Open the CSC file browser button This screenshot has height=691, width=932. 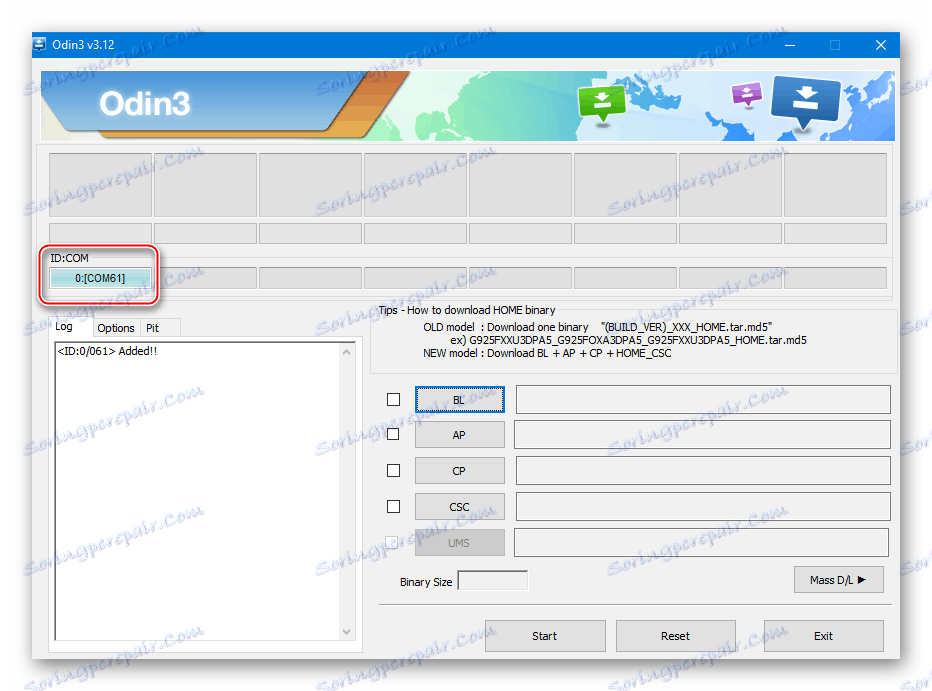pyautogui.click(x=459, y=507)
